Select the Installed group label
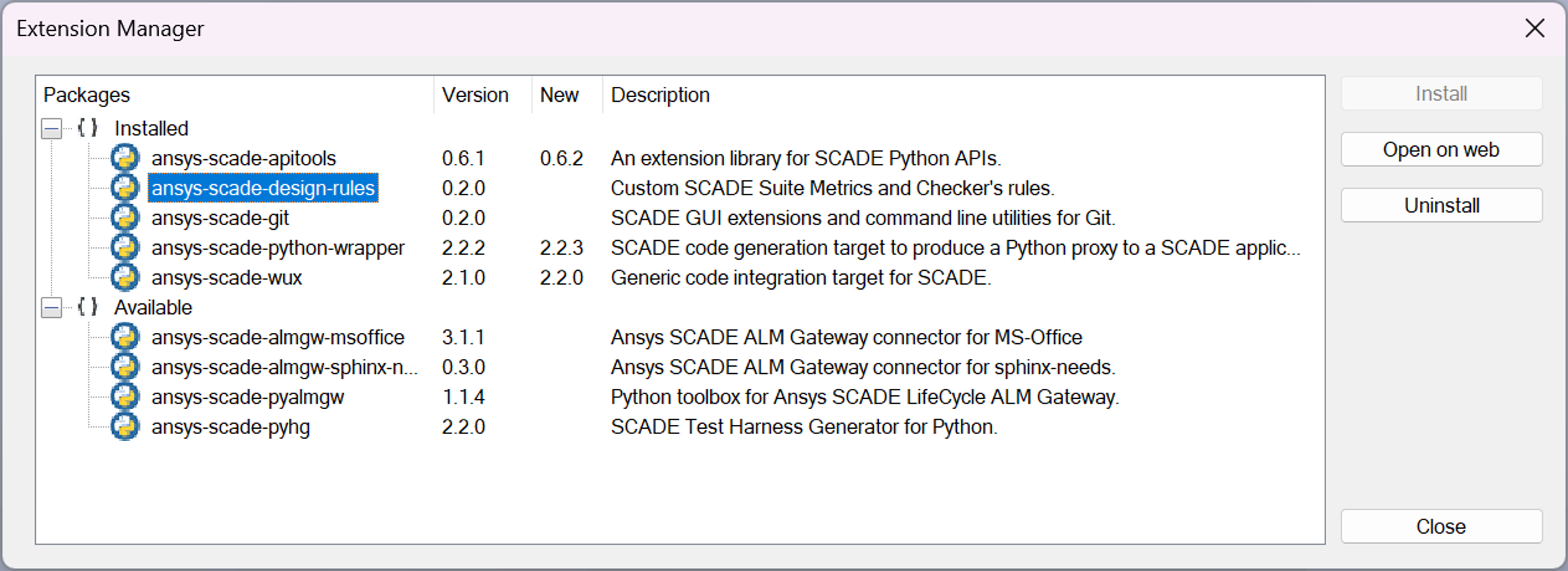The width and height of the screenshot is (1568, 571). point(151,129)
